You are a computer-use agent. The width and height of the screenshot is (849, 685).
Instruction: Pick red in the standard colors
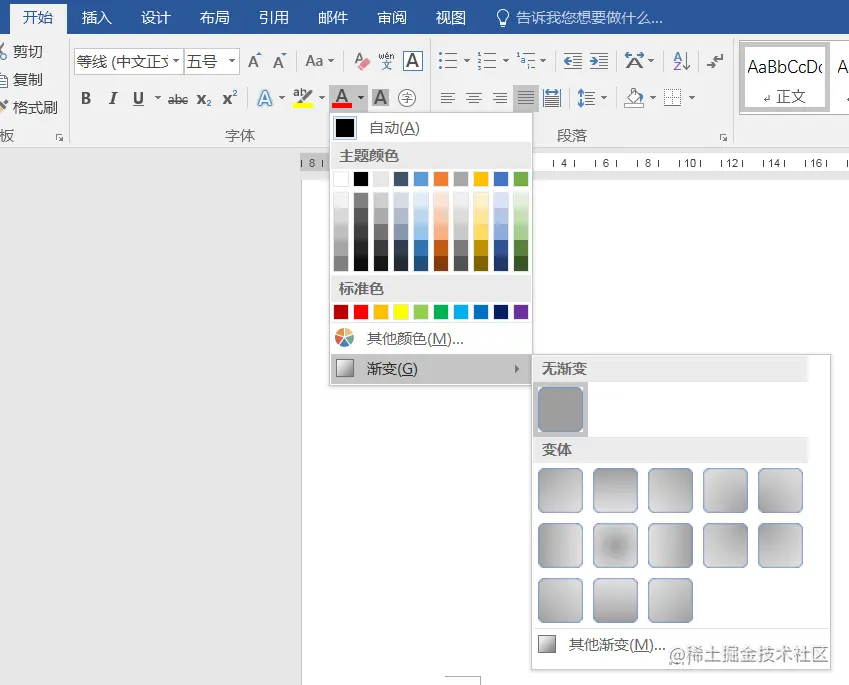(361, 312)
